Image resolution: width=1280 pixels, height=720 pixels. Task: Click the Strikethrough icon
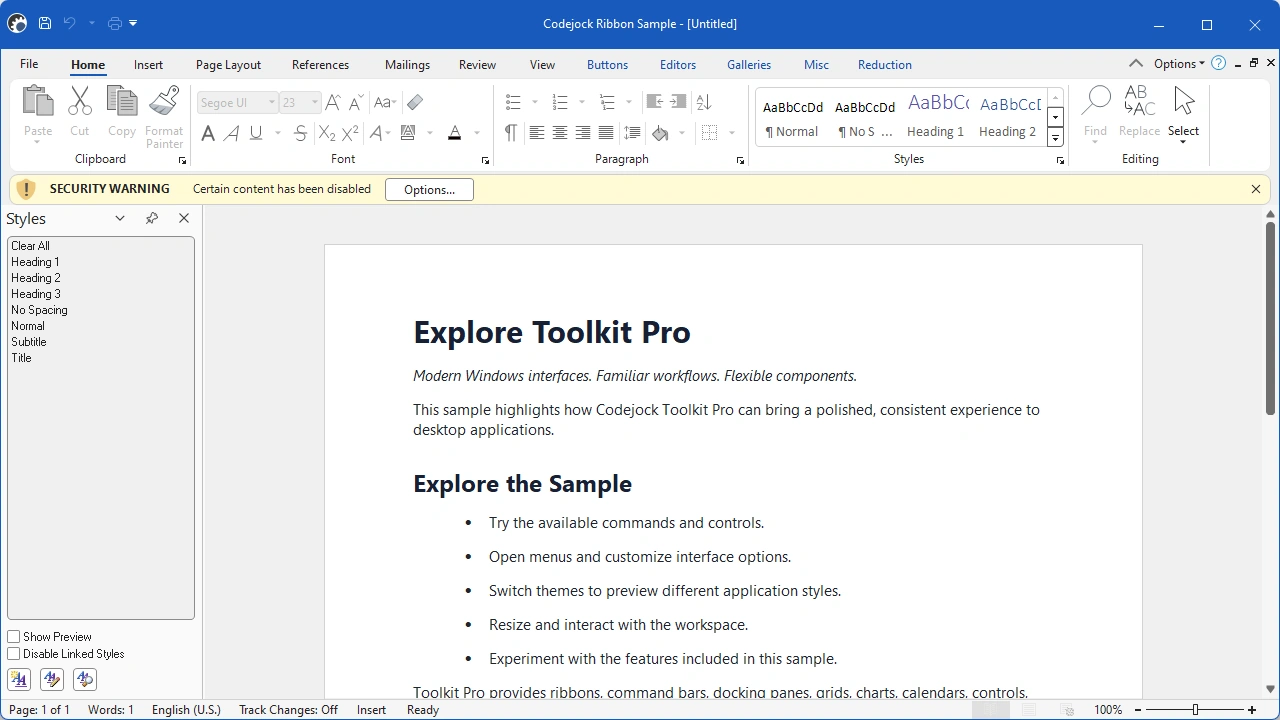301,133
